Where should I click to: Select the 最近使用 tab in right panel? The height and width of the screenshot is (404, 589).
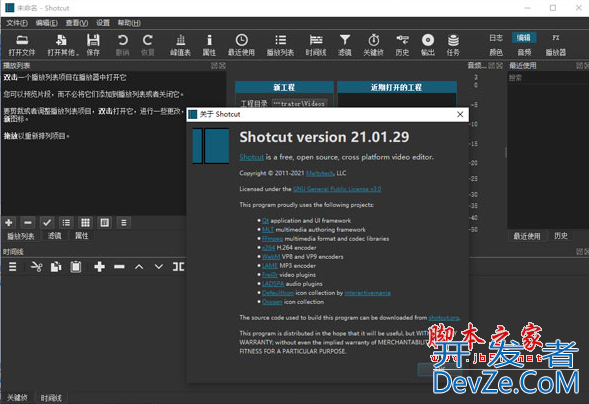(x=527, y=236)
